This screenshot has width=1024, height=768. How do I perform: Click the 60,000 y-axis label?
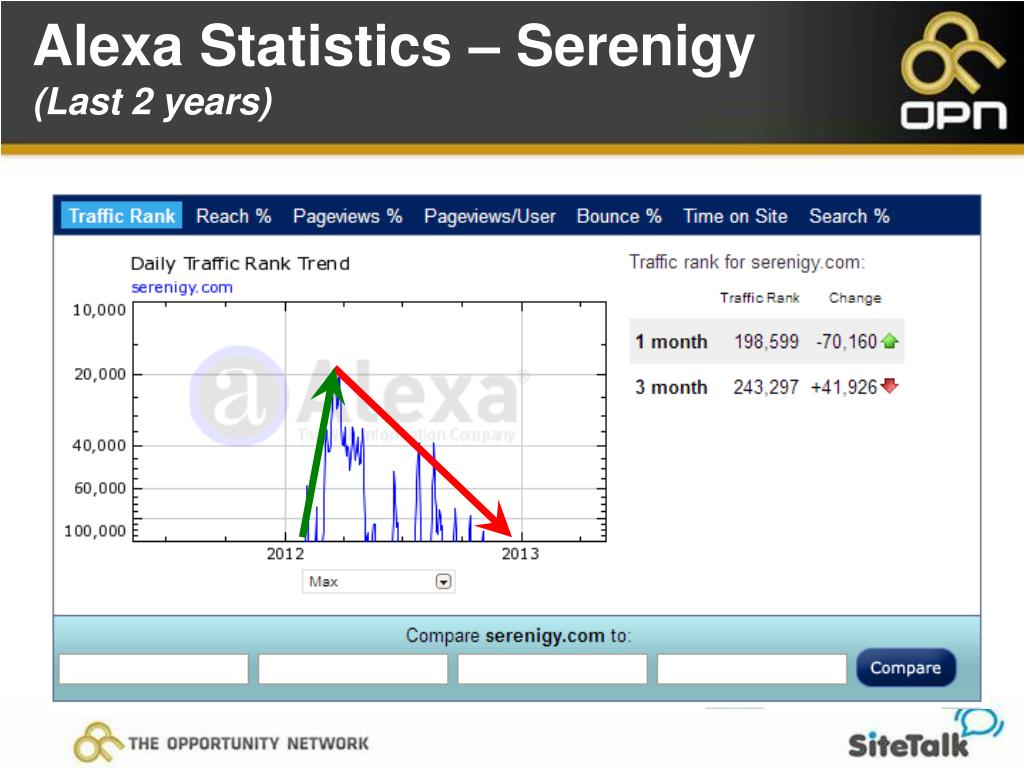(x=100, y=488)
